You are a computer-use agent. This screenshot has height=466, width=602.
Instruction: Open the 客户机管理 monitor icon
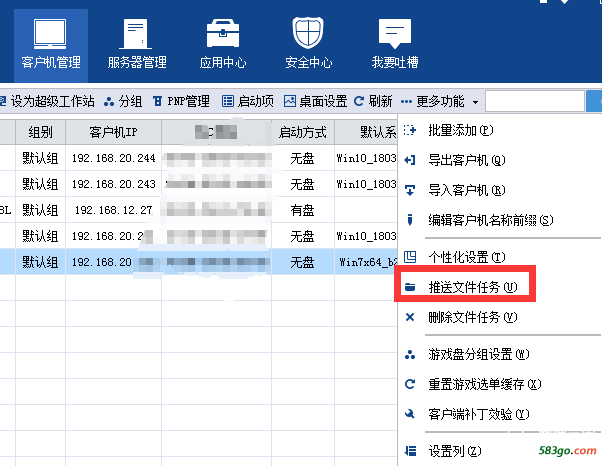[x=50, y=34]
